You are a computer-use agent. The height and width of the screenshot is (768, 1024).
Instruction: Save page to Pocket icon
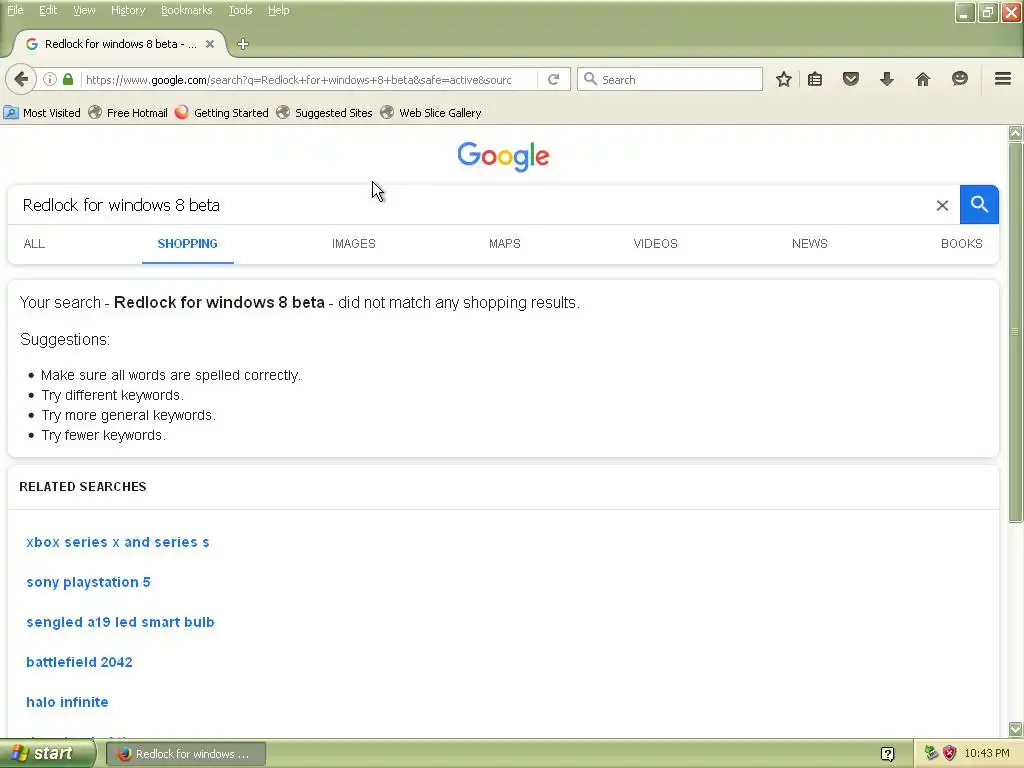[x=850, y=80]
